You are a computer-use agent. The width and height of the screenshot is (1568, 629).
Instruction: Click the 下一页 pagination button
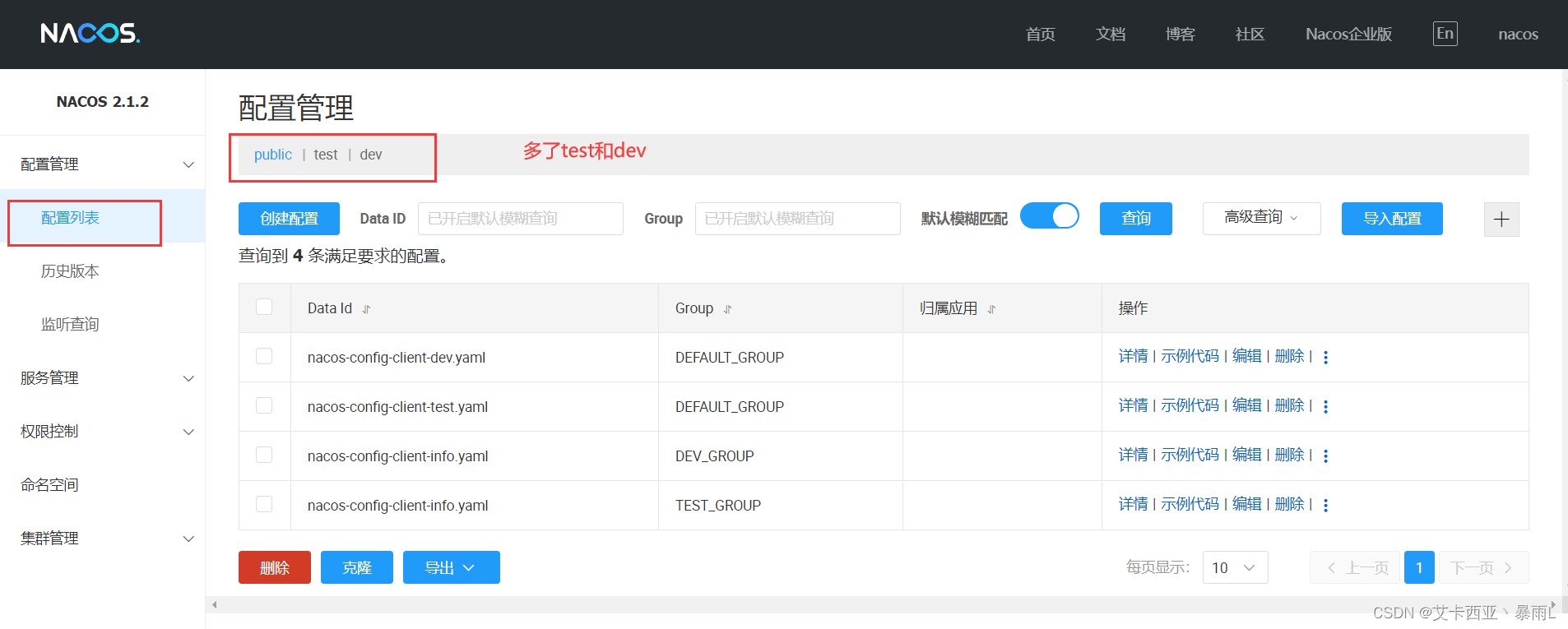pyautogui.click(x=1483, y=567)
